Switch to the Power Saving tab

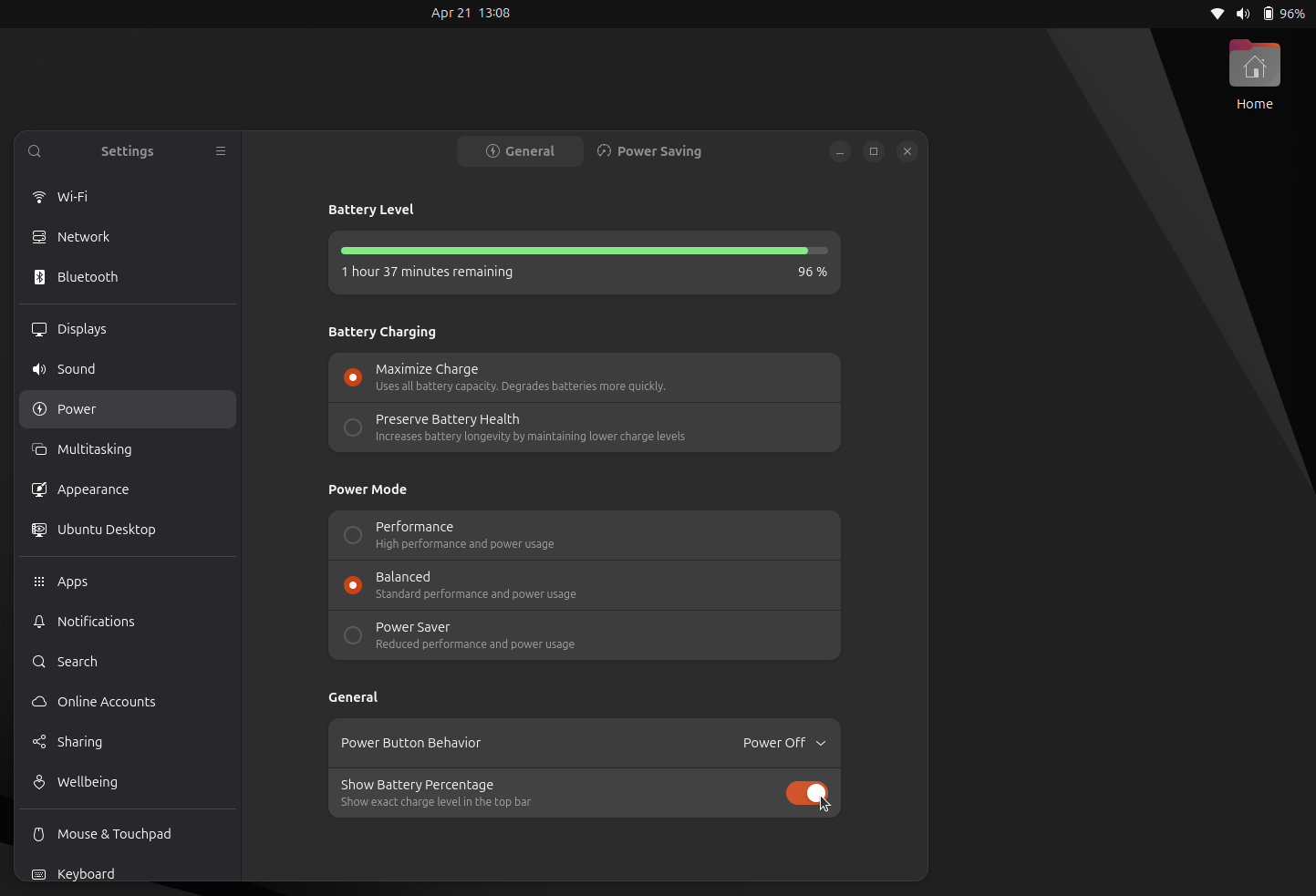[648, 150]
